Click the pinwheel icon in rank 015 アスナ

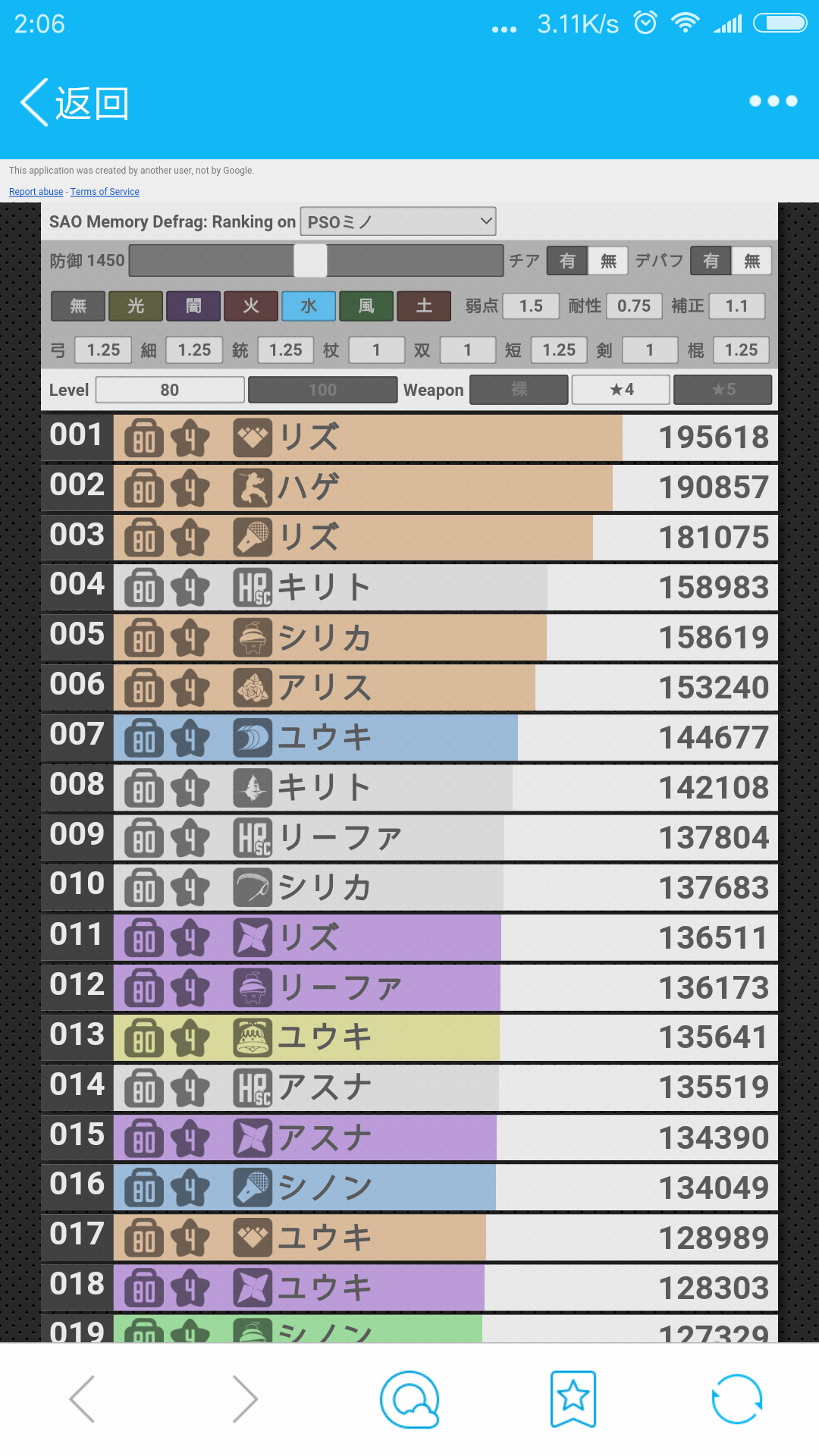(x=252, y=1138)
